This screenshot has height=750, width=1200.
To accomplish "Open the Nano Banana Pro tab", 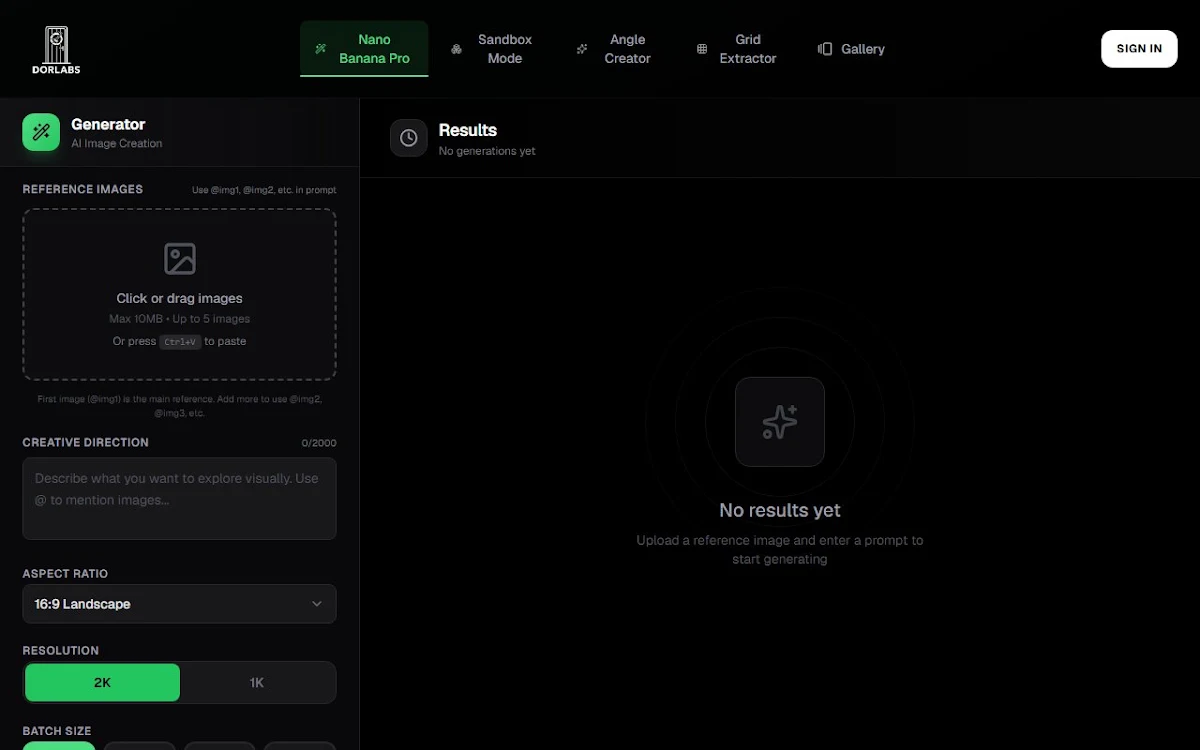I will [364, 49].
